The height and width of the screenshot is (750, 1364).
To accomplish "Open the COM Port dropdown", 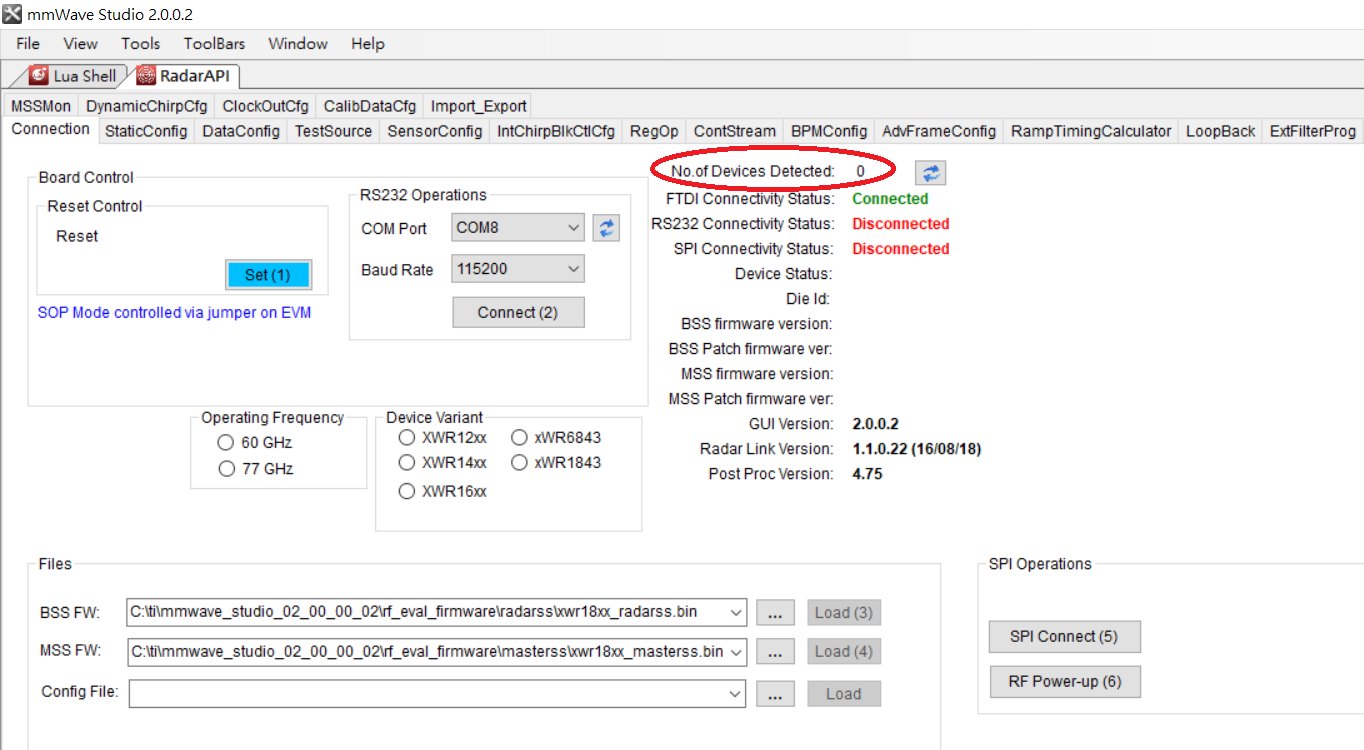I will tap(573, 228).
